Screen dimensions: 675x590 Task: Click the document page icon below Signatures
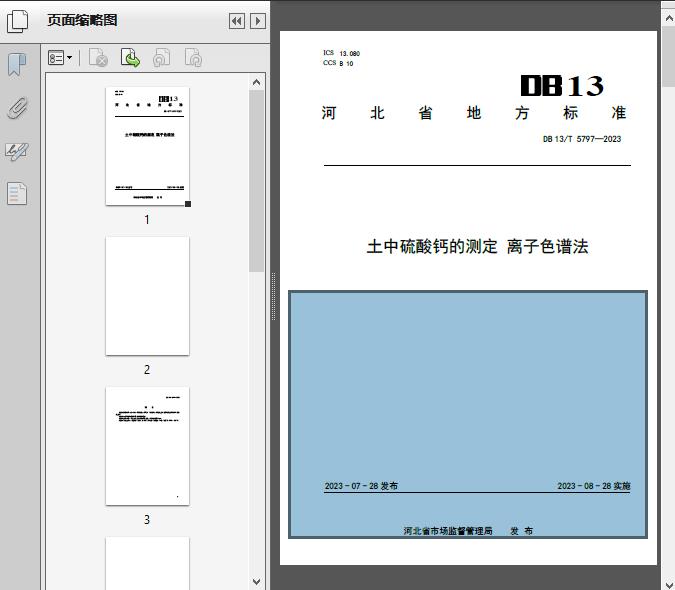click(x=17, y=193)
